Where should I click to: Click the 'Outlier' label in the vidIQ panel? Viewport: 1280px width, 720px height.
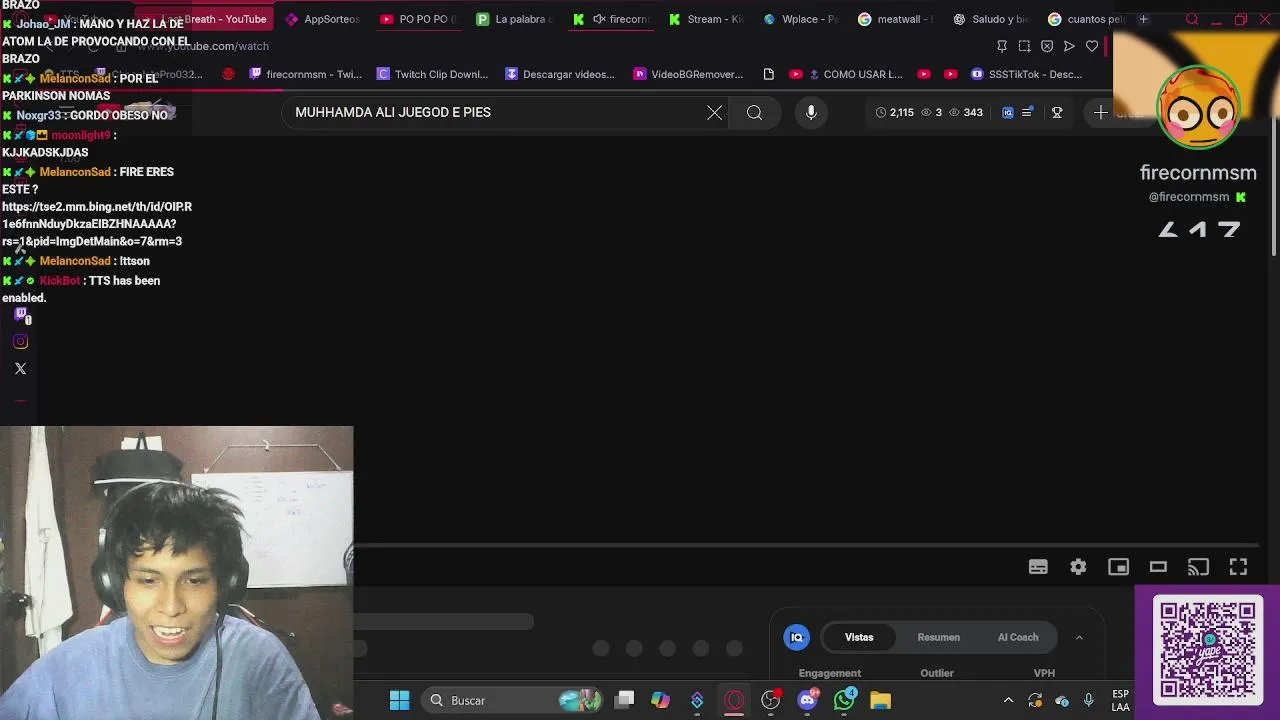[937, 673]
